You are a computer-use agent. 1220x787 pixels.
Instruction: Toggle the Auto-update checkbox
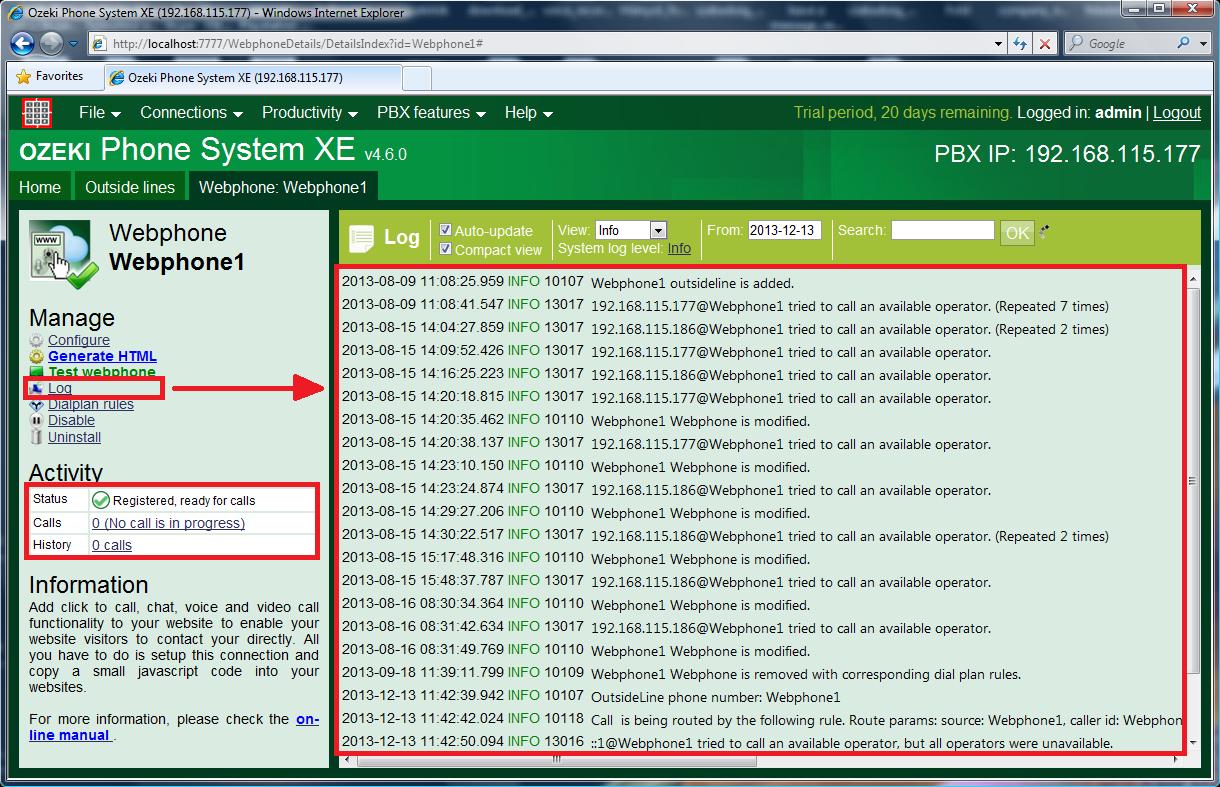pos(446,230)
